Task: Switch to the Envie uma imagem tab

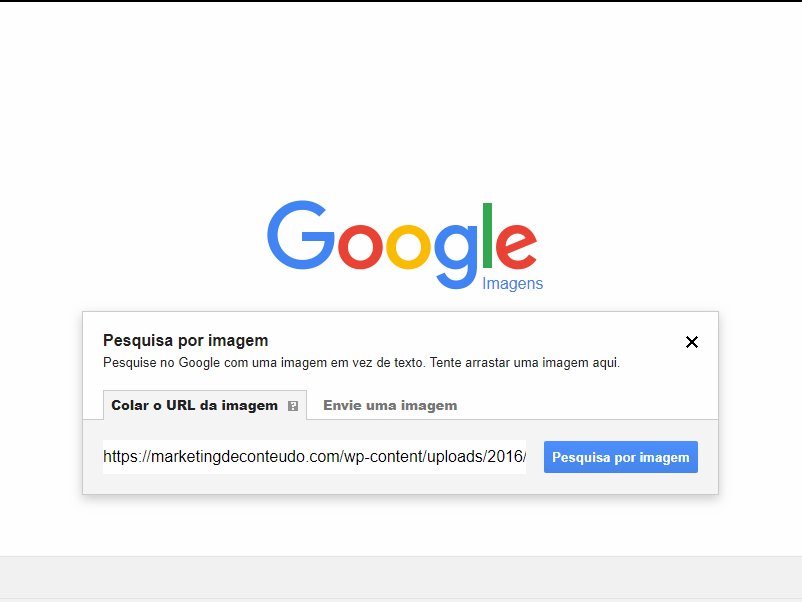Action: point(390,405)
